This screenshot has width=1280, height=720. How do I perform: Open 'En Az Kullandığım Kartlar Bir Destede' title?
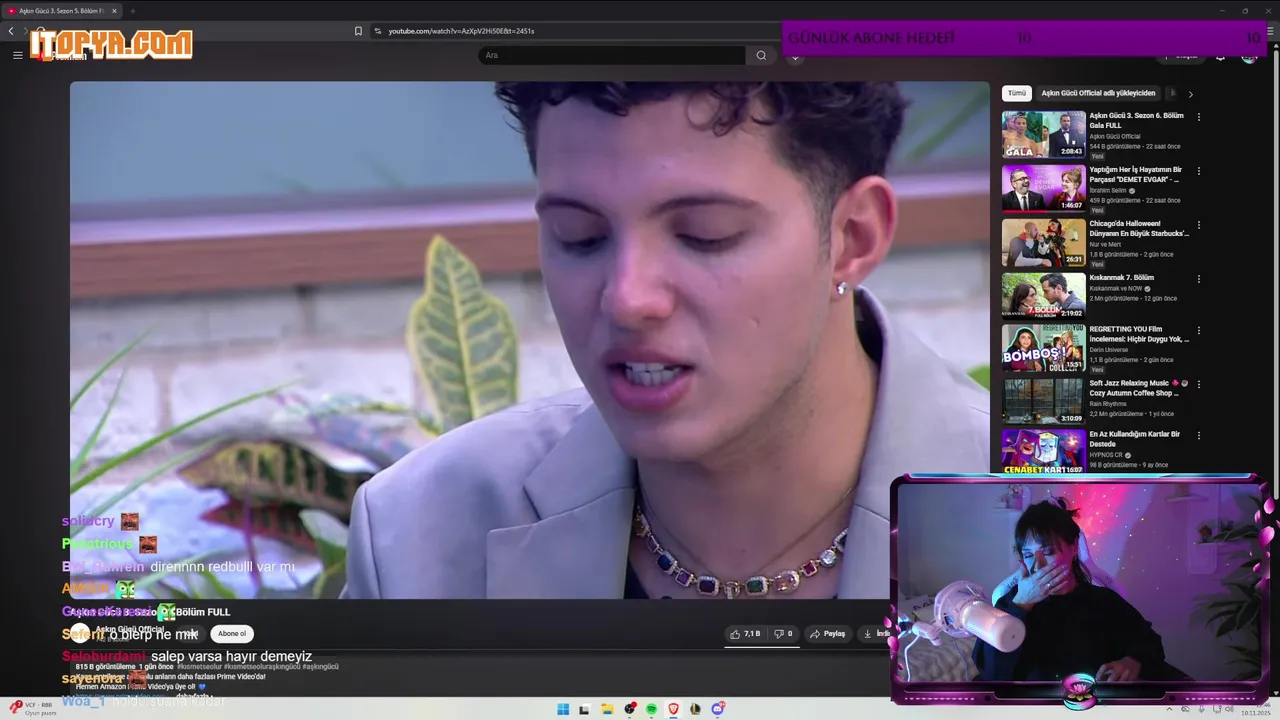point(1135,439)
